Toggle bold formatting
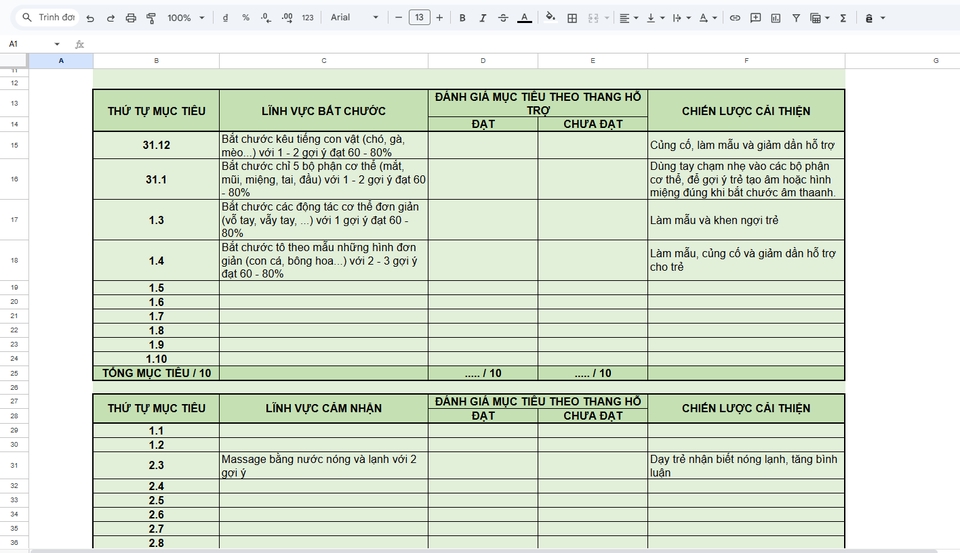This screenshot has width=960, height=553. coord(462,18)
